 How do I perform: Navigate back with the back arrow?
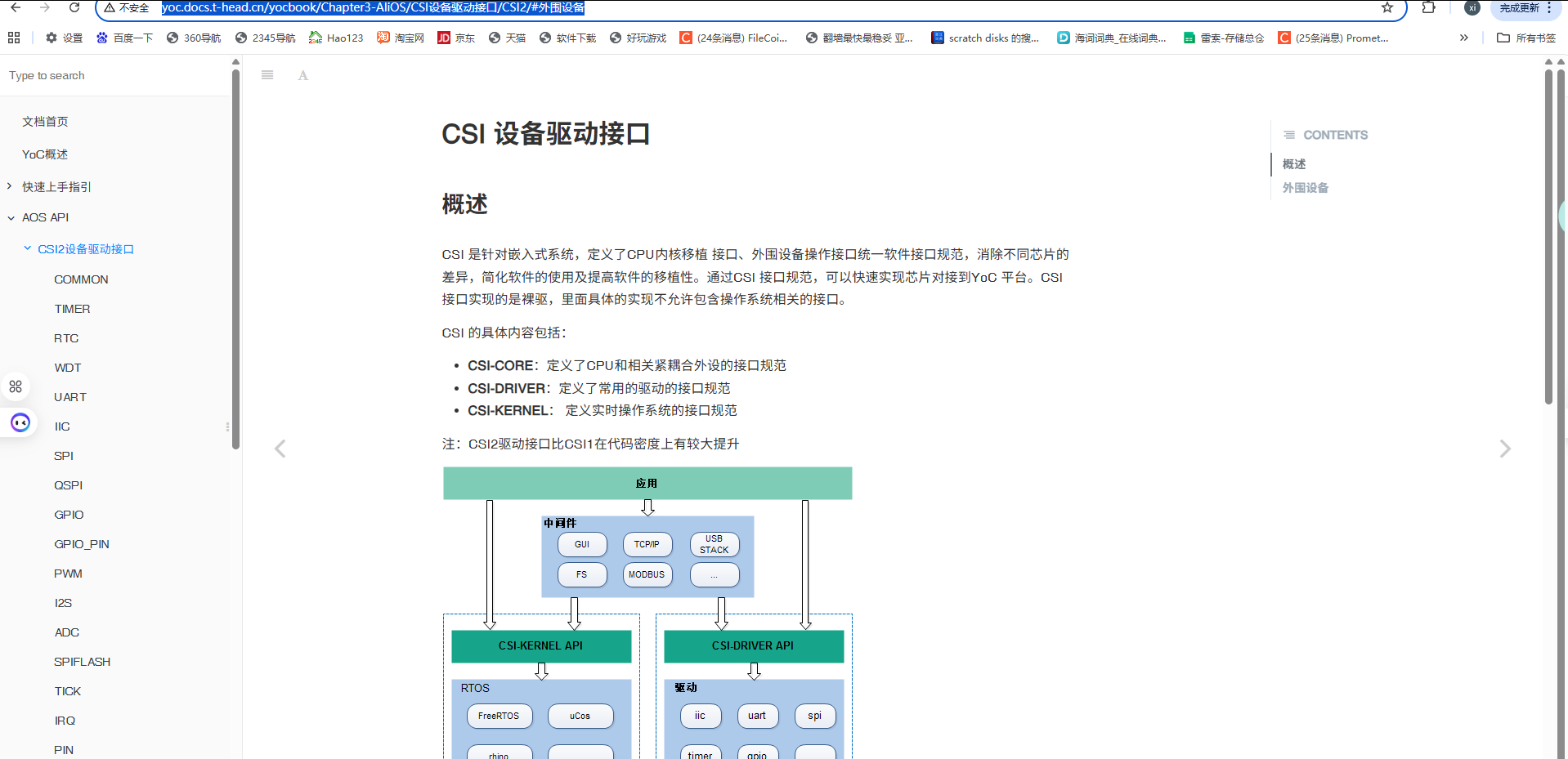coord(17,9)
